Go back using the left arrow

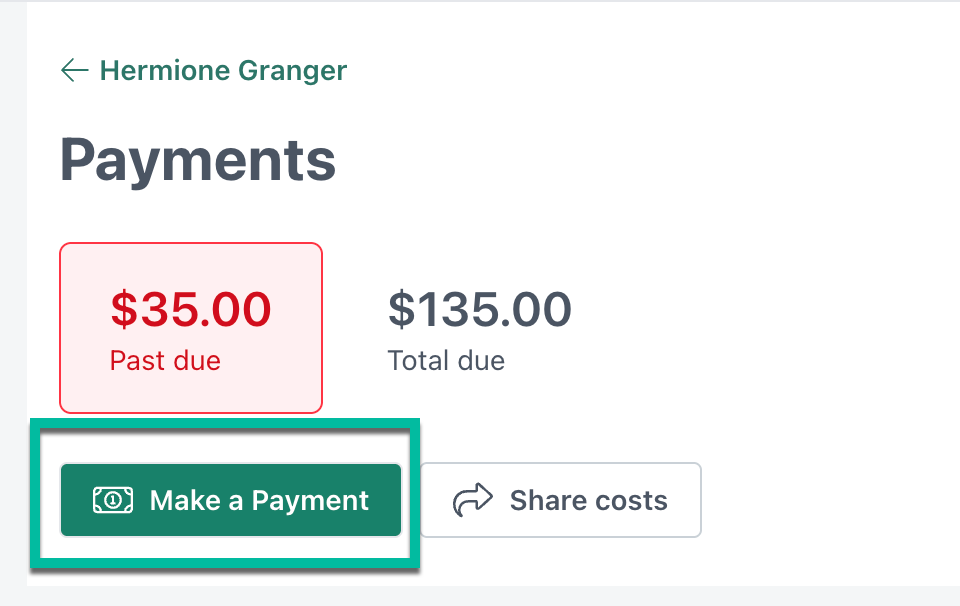click(75, 70)
